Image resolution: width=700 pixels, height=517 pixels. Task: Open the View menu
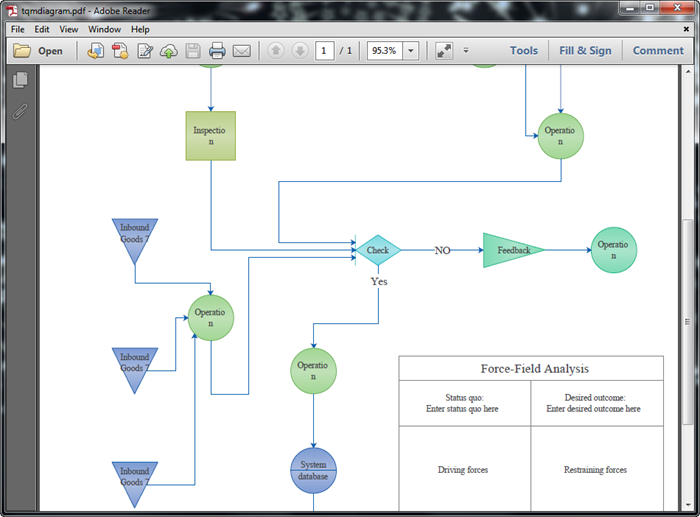point(69,29)
